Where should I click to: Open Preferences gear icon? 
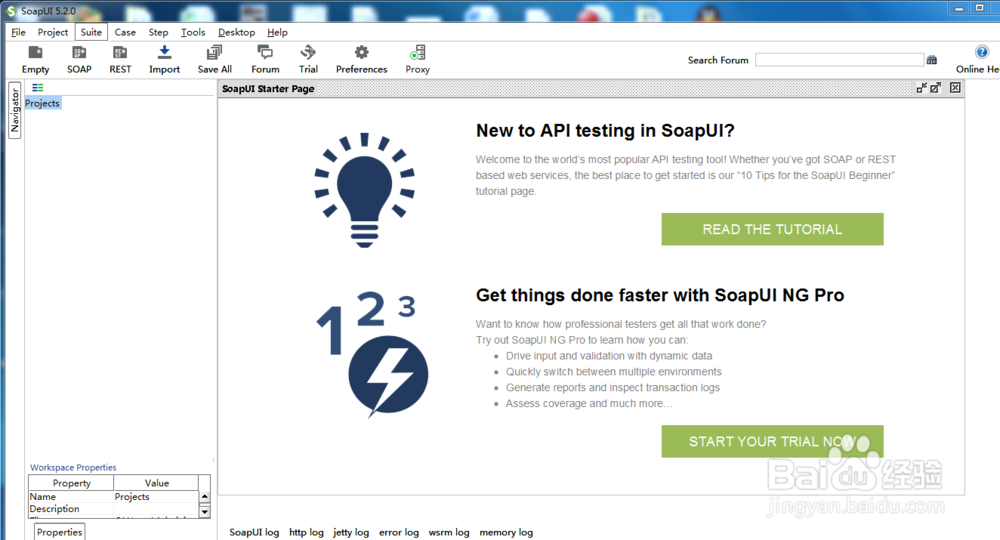pos(362,60)
